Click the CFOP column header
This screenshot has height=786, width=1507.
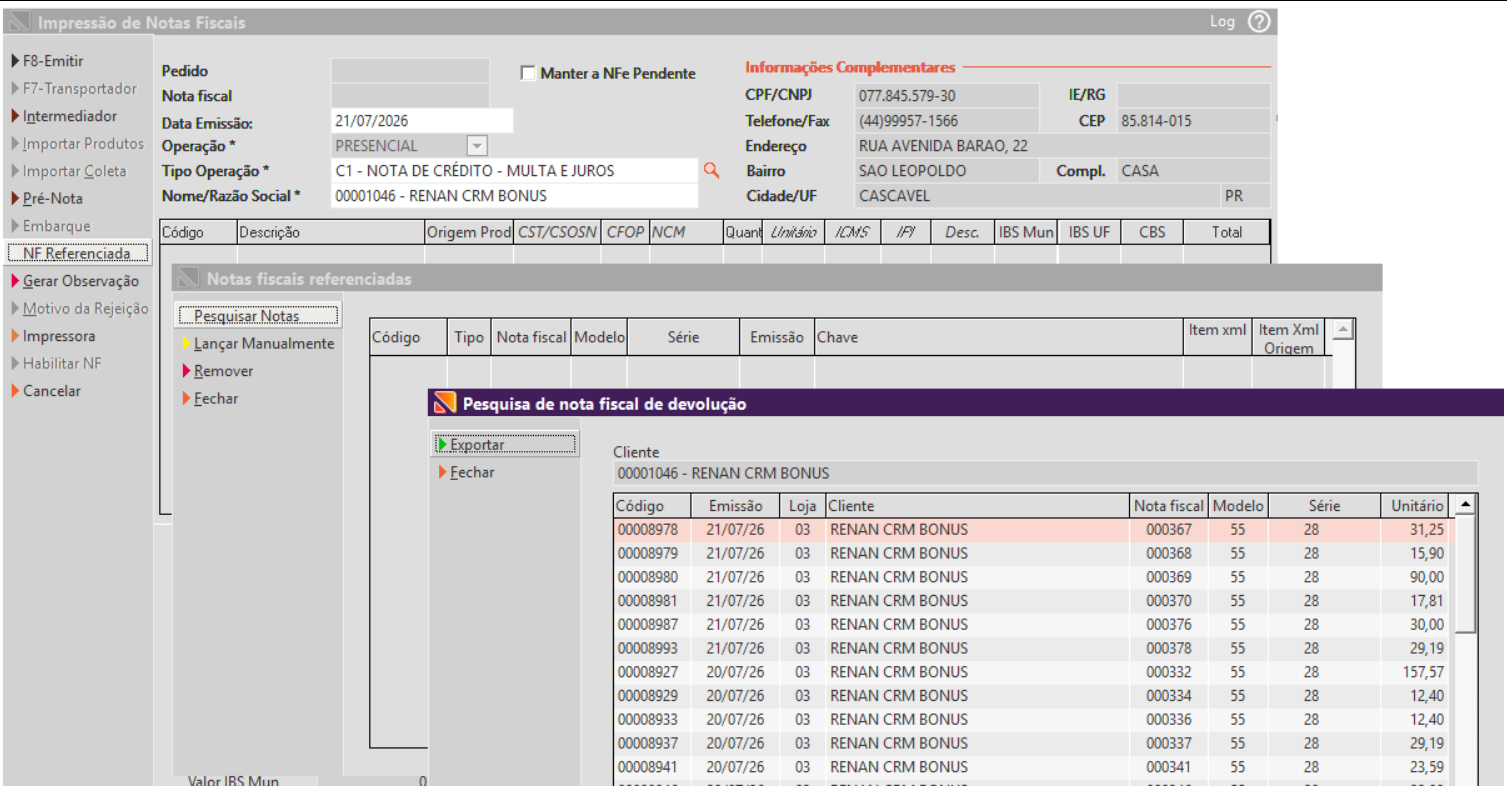pyautogui.click(x=625, y=232)
